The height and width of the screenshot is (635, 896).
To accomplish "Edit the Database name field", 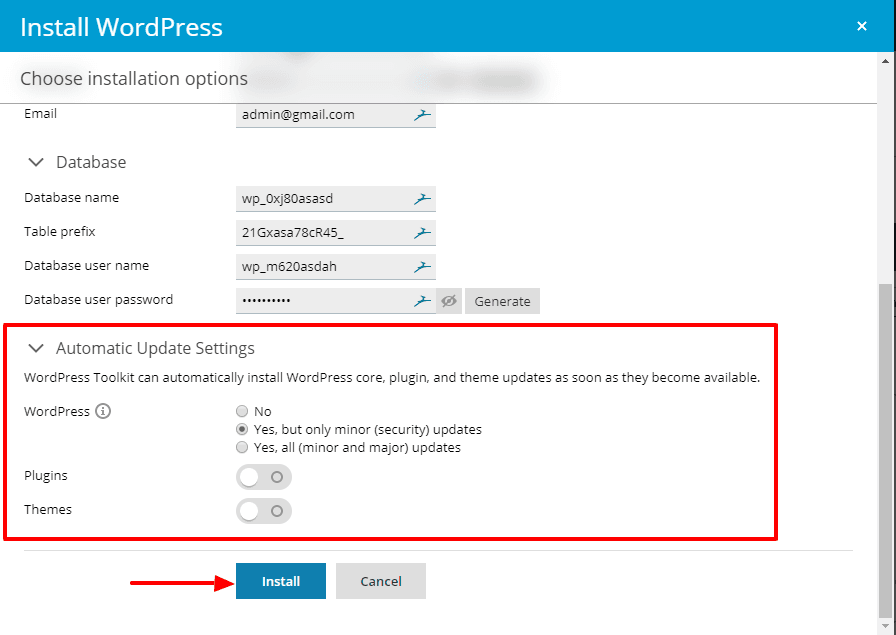I will [x=336, y=199].
